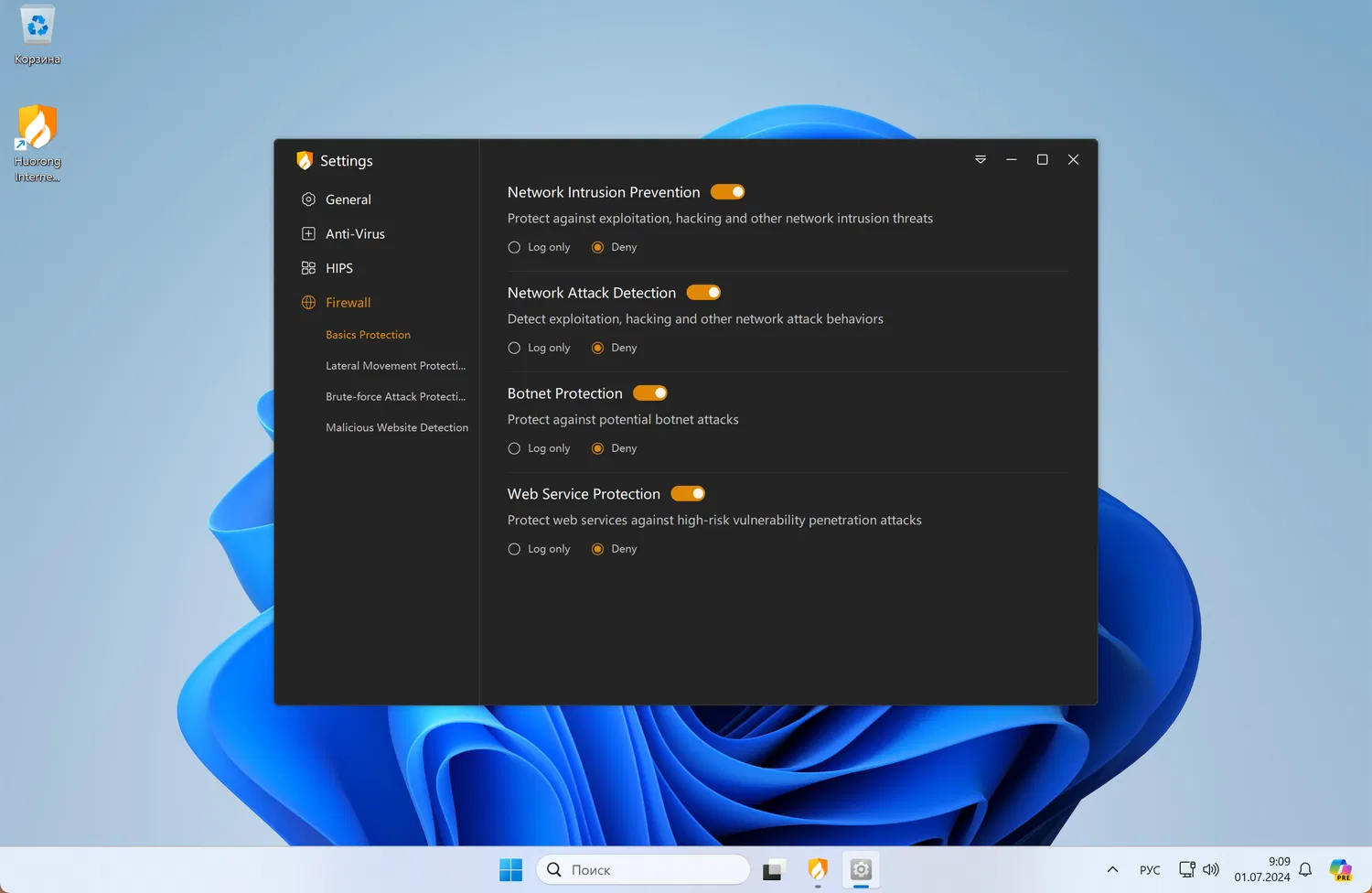Image resolution: width=1372 pixels, height=893 pixels.
Task: Open the Recycle Bin desktop icon
Action: click(x=38, y=35)
